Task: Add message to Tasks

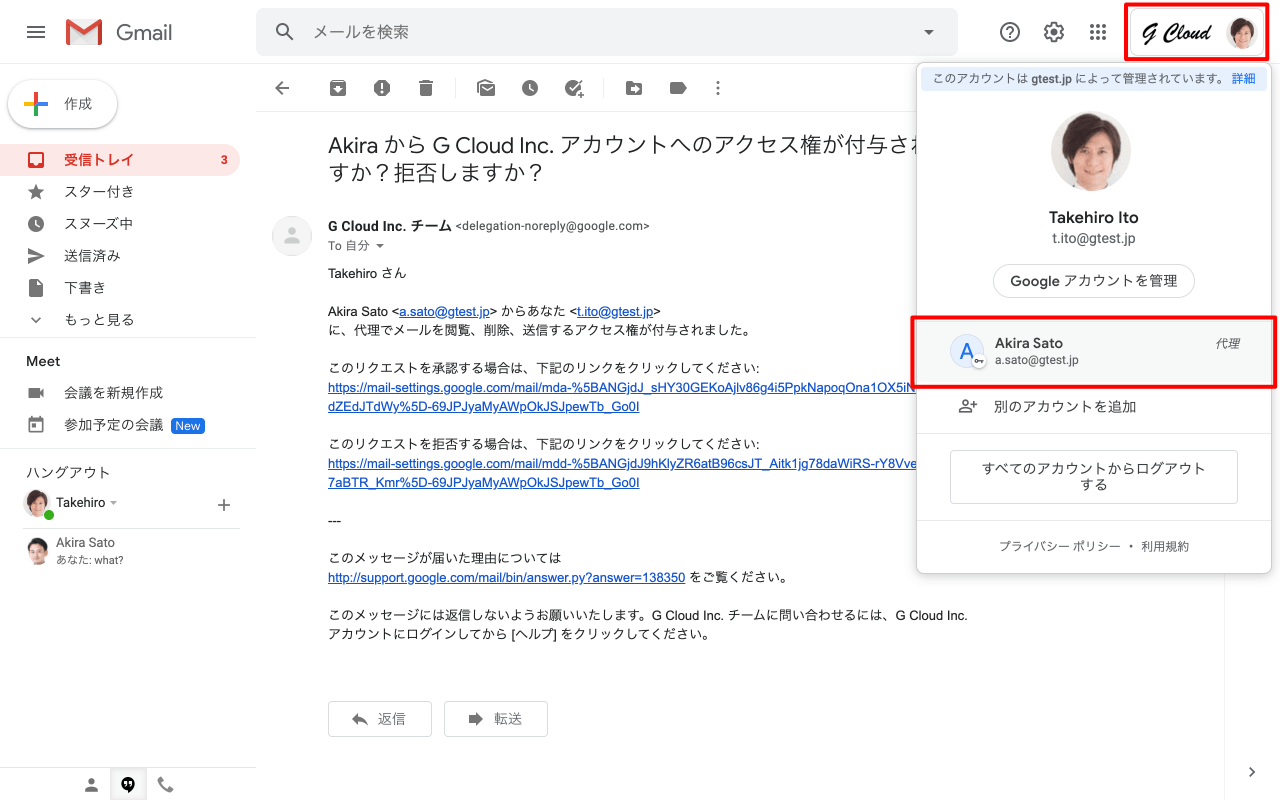Action: pos(574,88)
